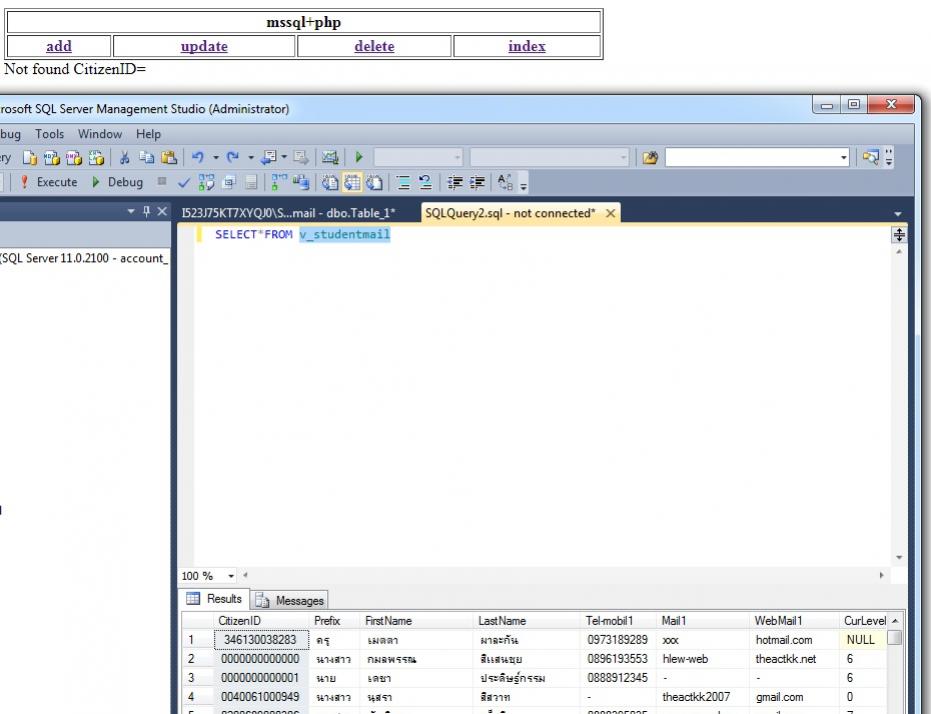Toggle Results to File output mode
931x714 pixels.
(x=374, y=182)
